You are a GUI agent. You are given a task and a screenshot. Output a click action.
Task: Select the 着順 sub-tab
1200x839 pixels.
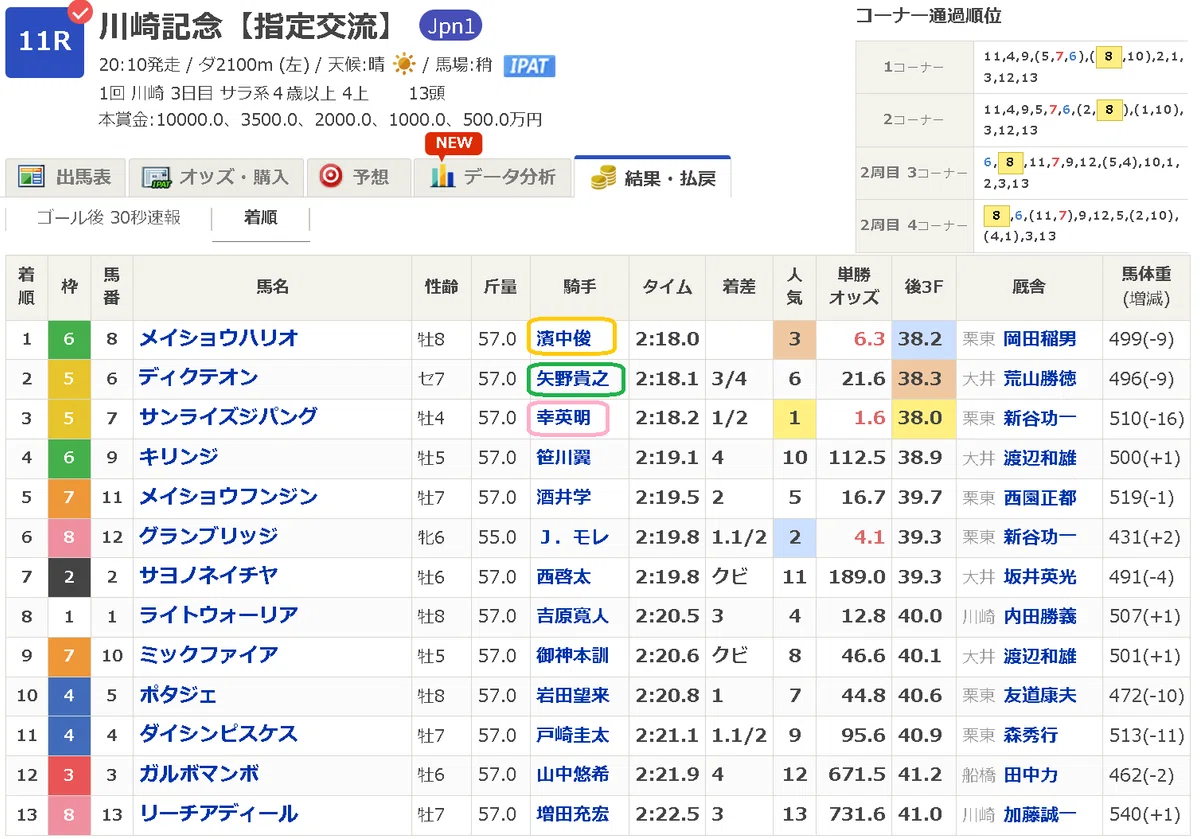click(261, 217)
